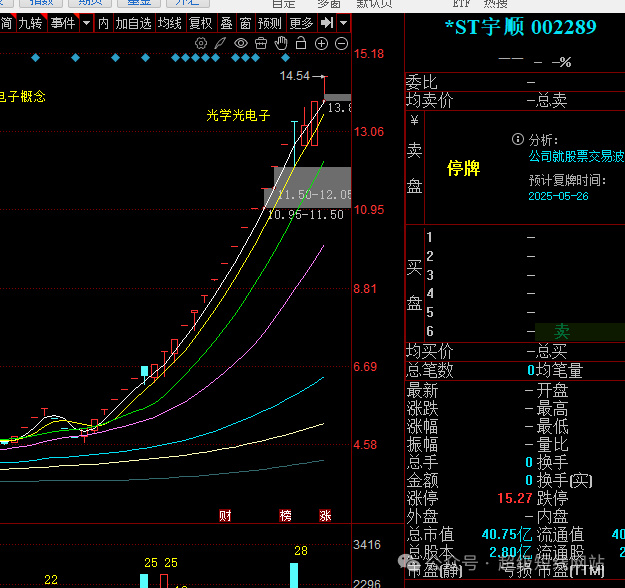Screen dimensions: 625x588
Task: Click the info icon beside 分析
Action: (517, 139)
